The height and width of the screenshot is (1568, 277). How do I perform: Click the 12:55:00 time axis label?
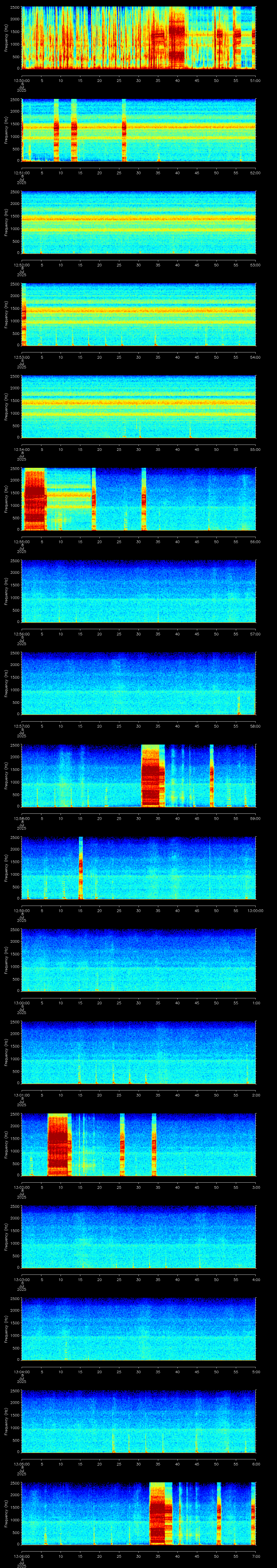[22, 542]
